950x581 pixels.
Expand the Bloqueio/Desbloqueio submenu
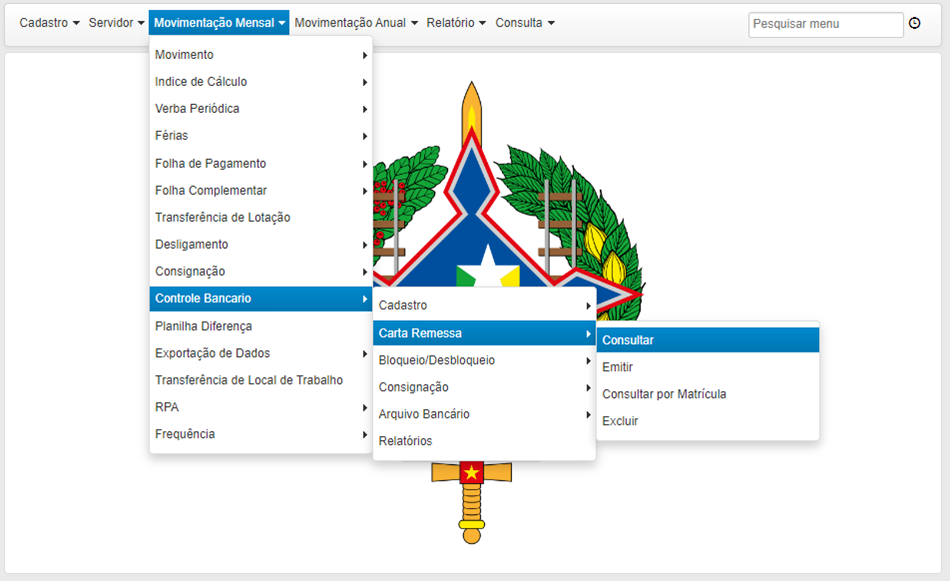484,360
